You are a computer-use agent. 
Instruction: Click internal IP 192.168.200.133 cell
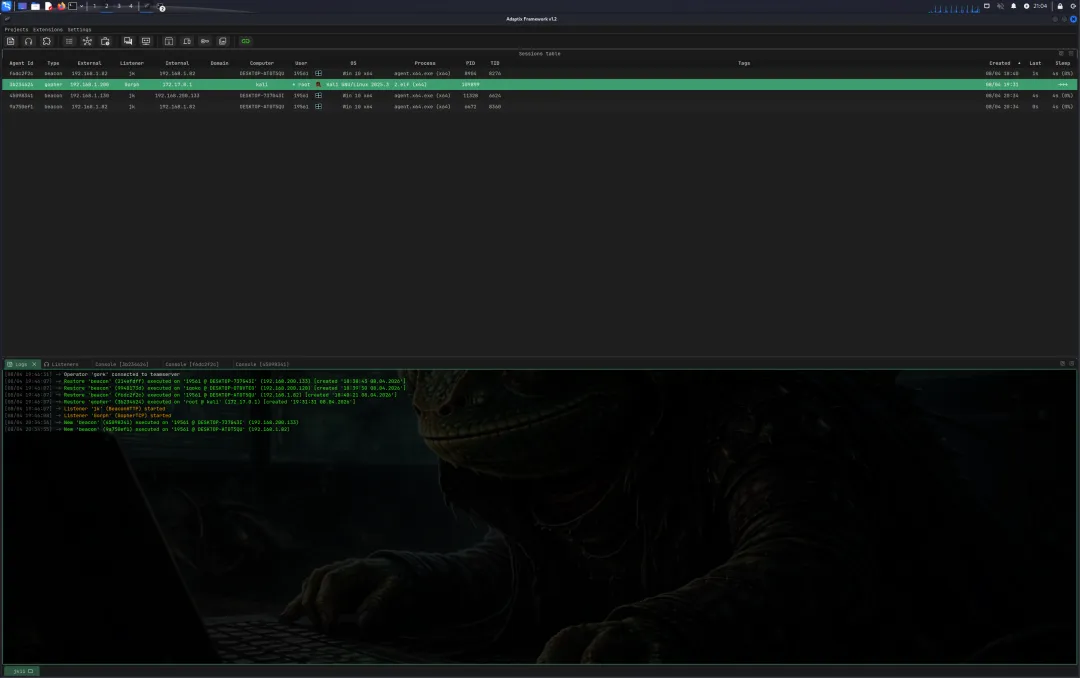click(177, 95)
